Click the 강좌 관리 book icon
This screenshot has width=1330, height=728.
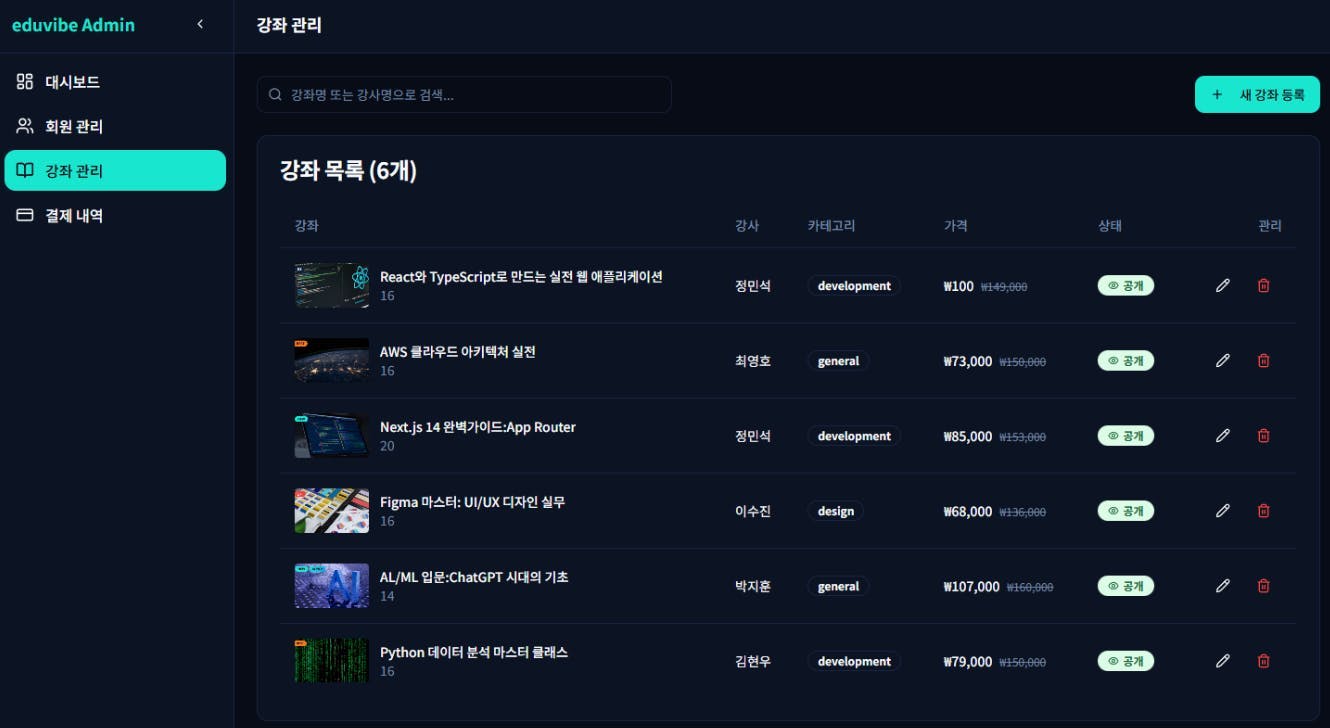click(x=25, y=171)
